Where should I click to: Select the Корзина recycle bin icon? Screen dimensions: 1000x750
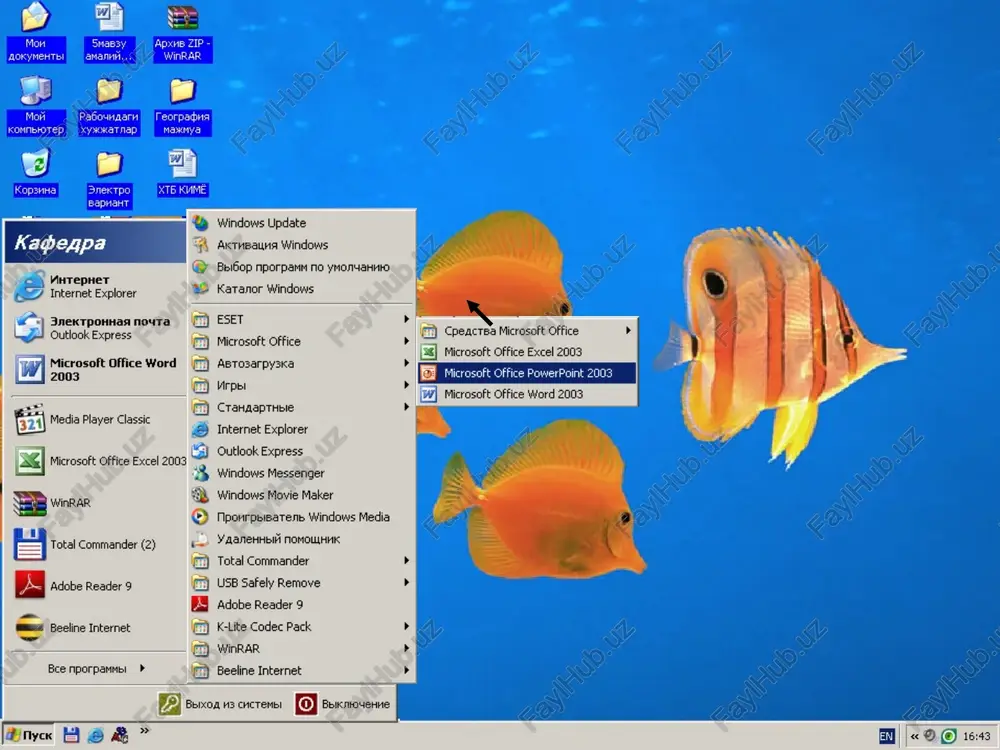[35, 172]
